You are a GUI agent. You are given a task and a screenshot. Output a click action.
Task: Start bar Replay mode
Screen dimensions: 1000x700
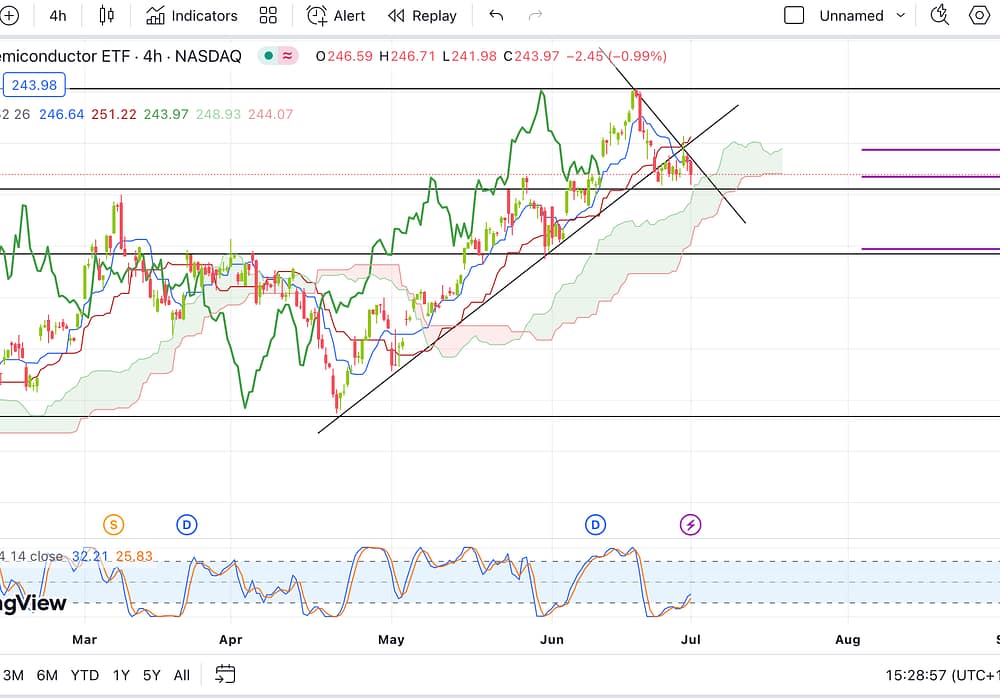(422, 15)
